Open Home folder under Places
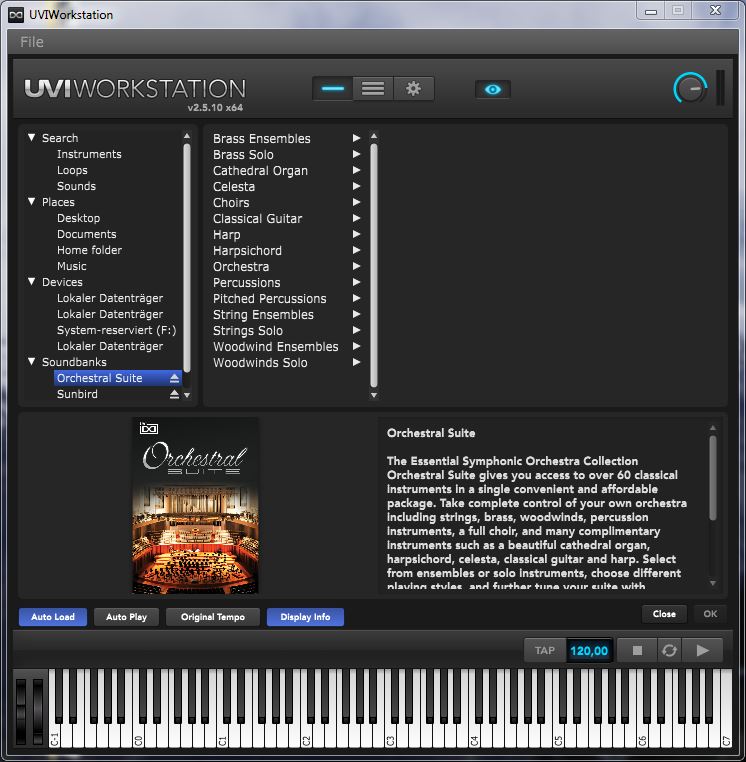 (x=89, y=250)
